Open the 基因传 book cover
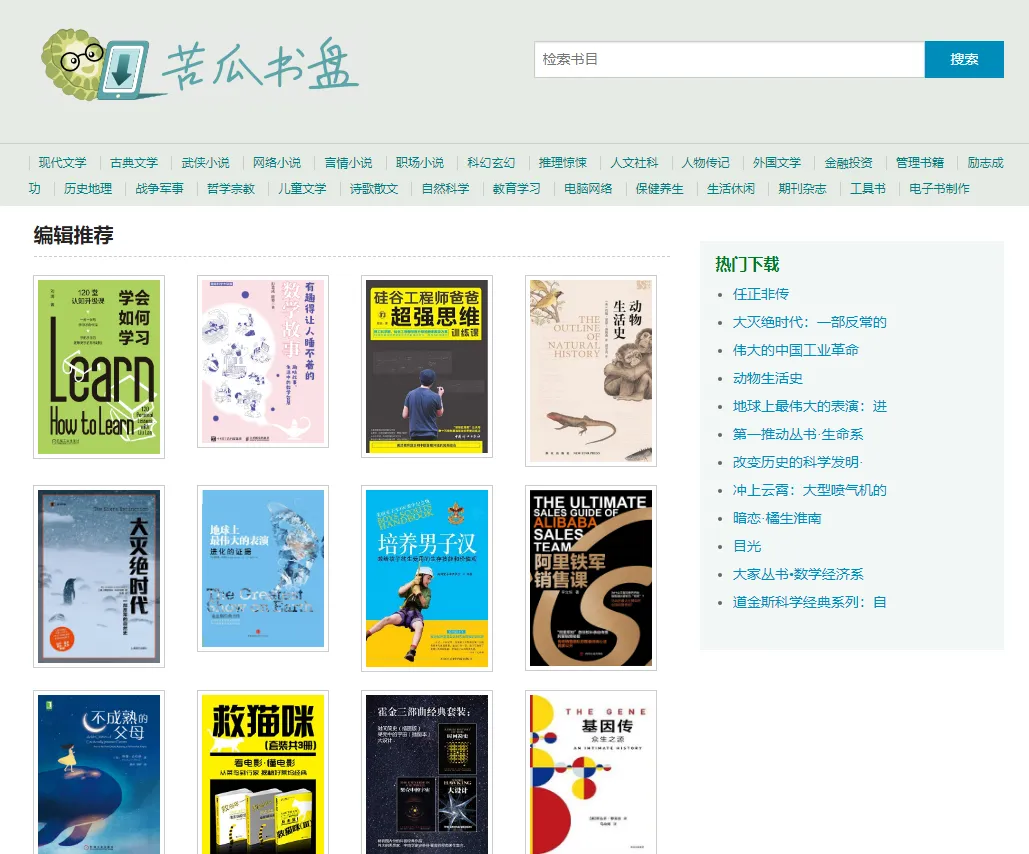The image size is (1029, 854). pyautogui.click(x=591, y=773)
